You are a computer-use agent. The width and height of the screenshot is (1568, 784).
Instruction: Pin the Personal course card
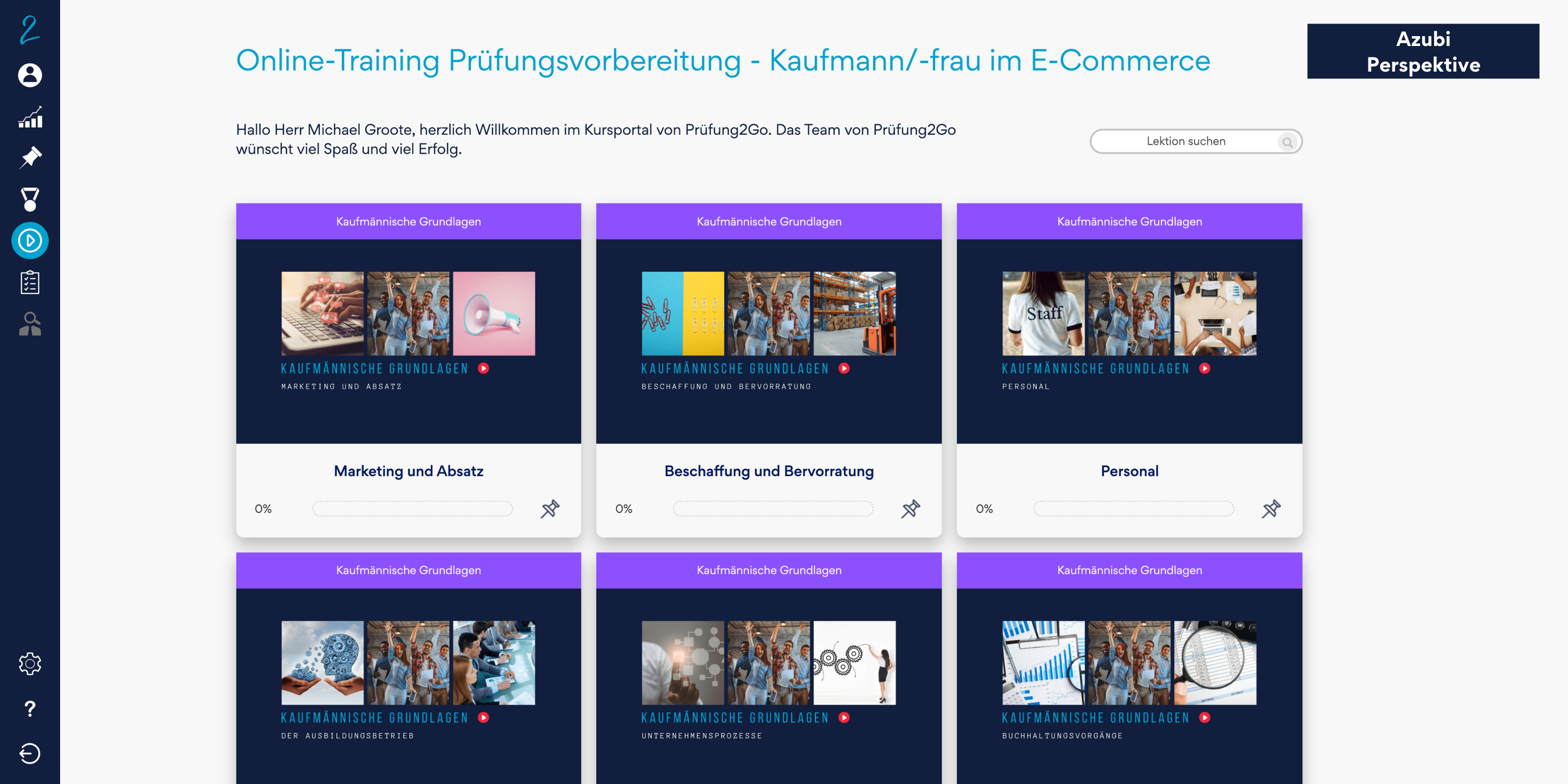point(1272,509)
